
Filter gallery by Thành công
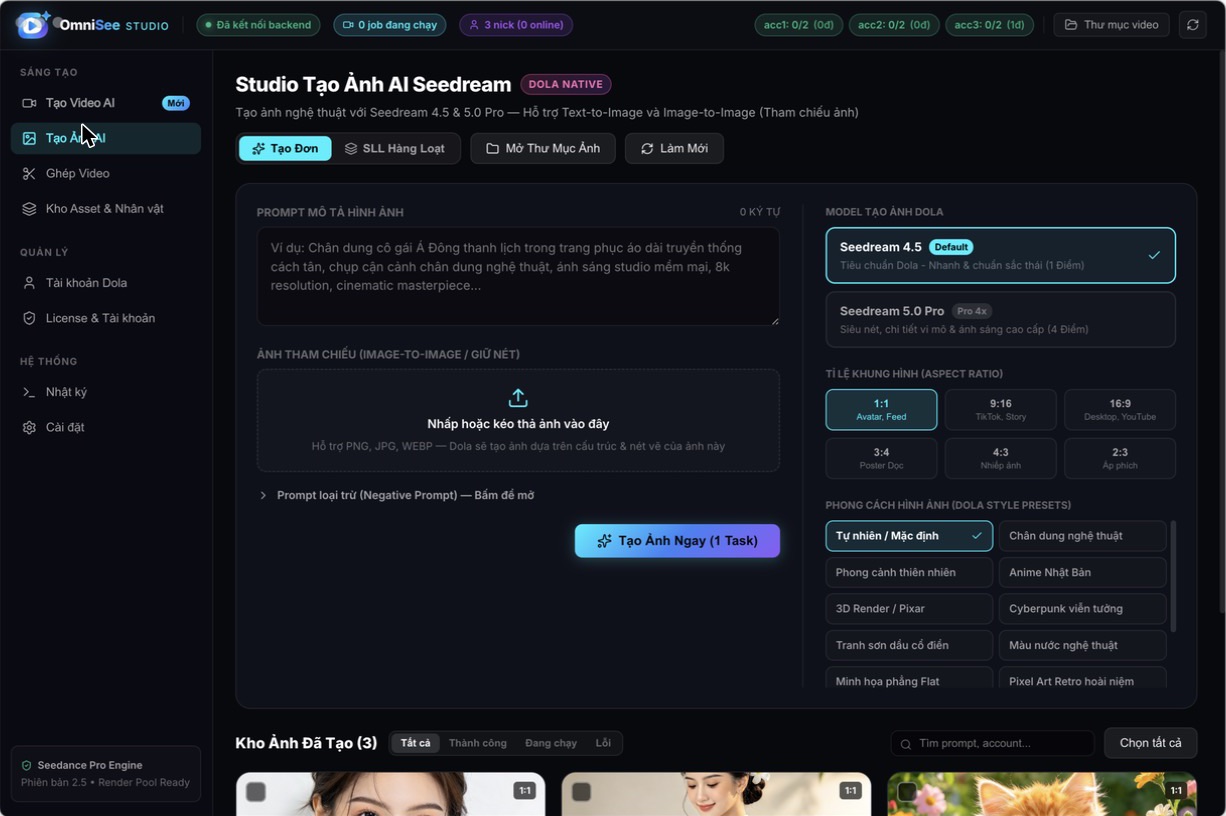(478, 743)
